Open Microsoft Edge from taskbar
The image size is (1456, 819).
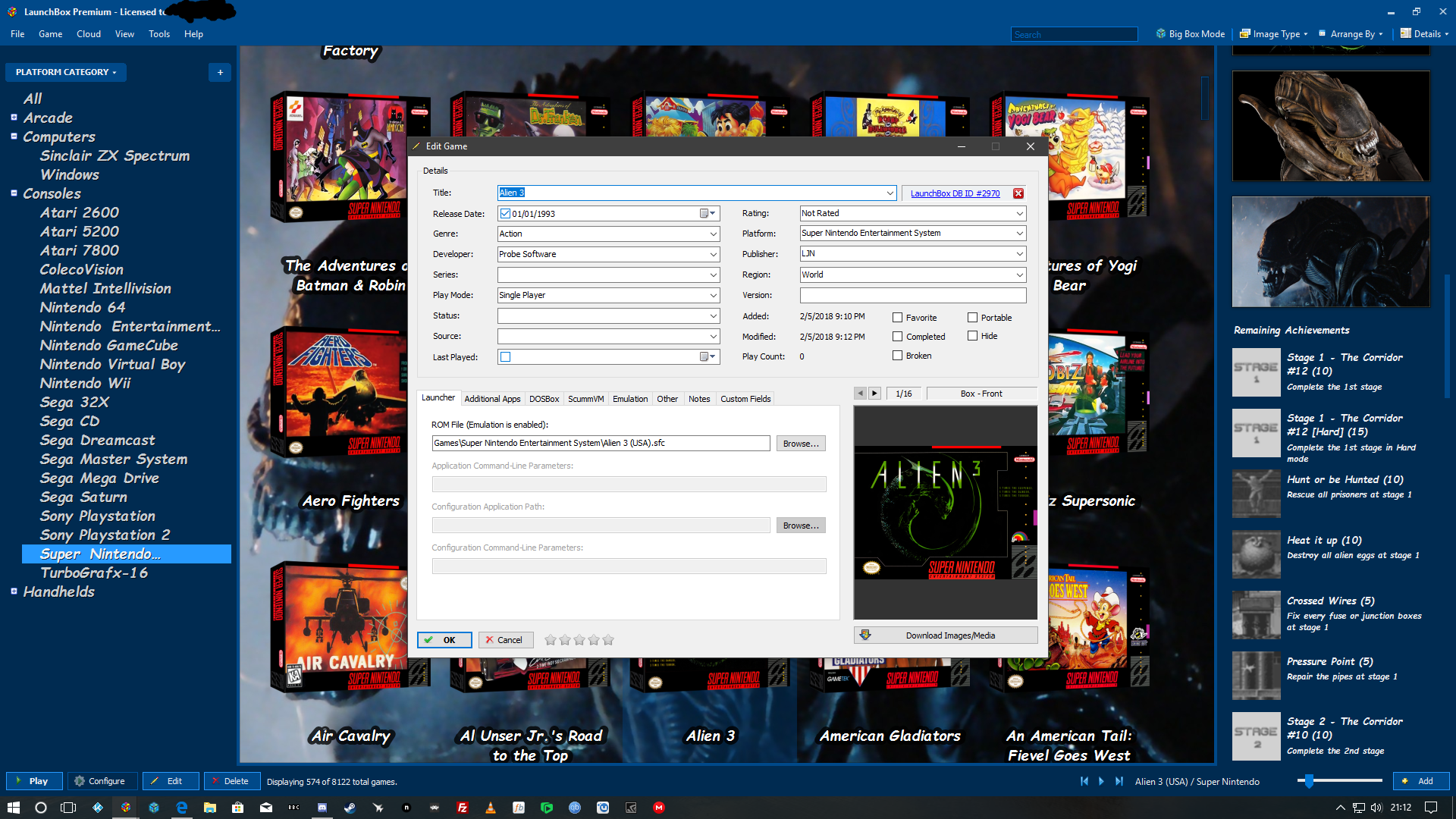coord(182,808)
